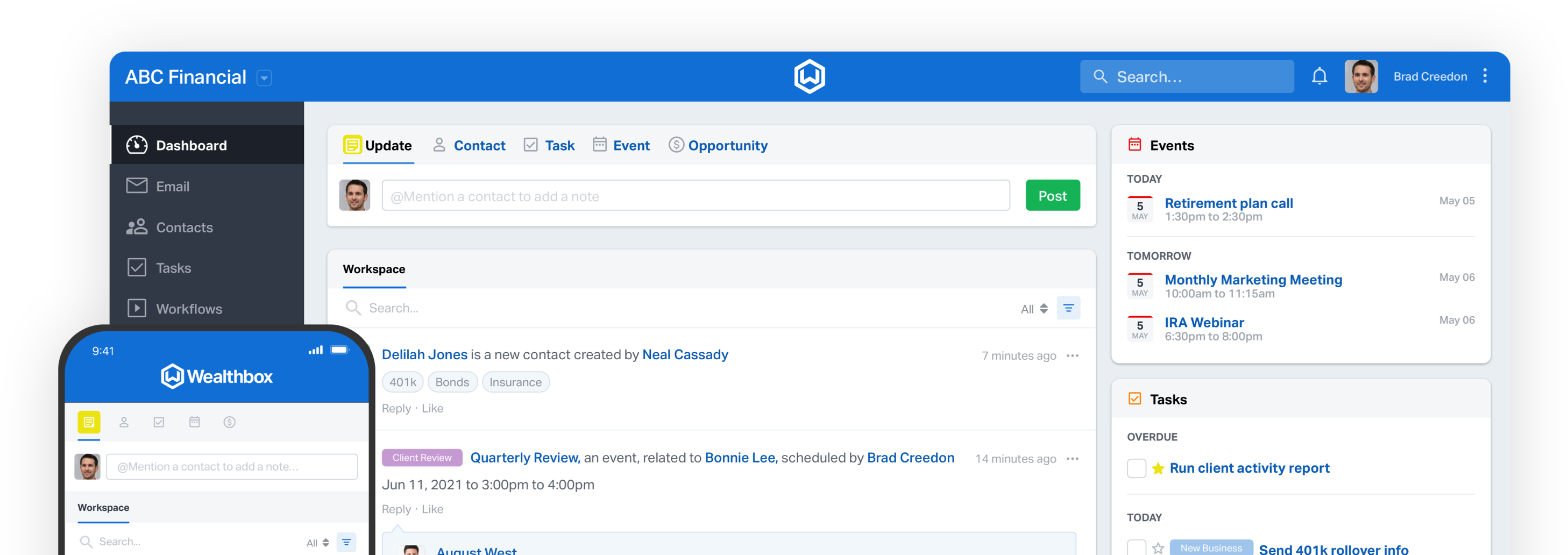The width and height of the screenshot is (1568, 555).
Task: Reply to the Delilah Jones post
Action: (x=396, y=408)
